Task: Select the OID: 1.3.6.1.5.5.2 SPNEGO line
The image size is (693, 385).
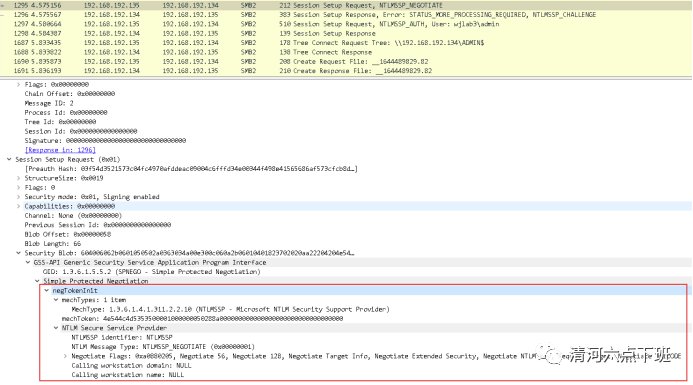Action: (x=152, y=272)
